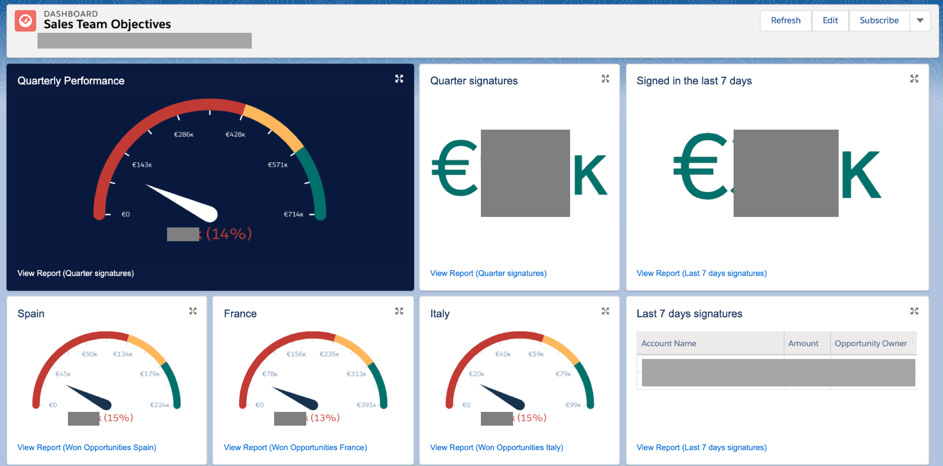
Task: Expand the France gauge widget
Action: pos(399,312)
